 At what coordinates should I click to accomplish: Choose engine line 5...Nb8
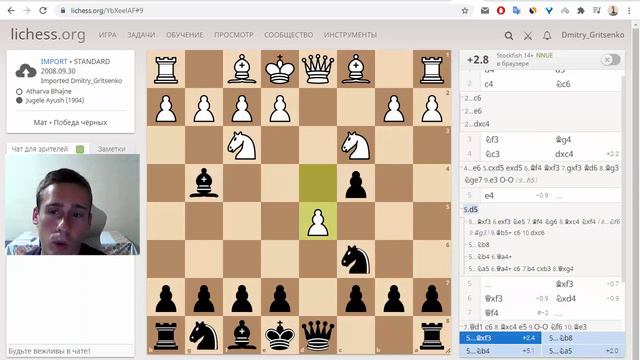pyautogui.click(x=583, y=338)
